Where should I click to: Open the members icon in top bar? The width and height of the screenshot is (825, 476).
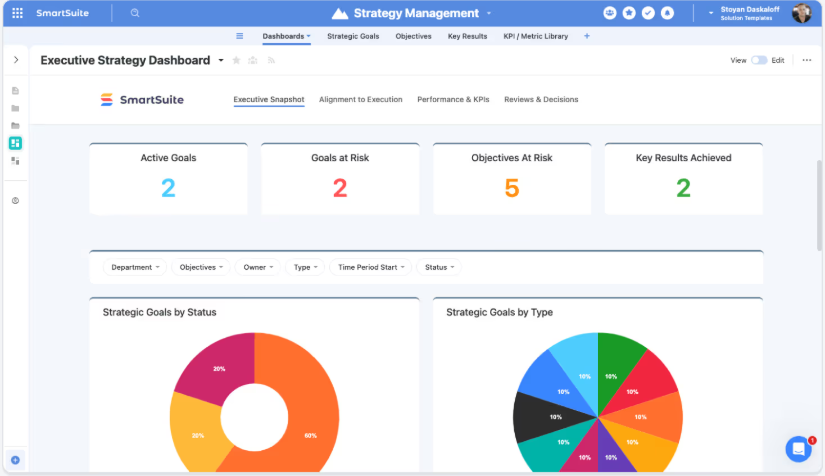[x=610, y=13]
